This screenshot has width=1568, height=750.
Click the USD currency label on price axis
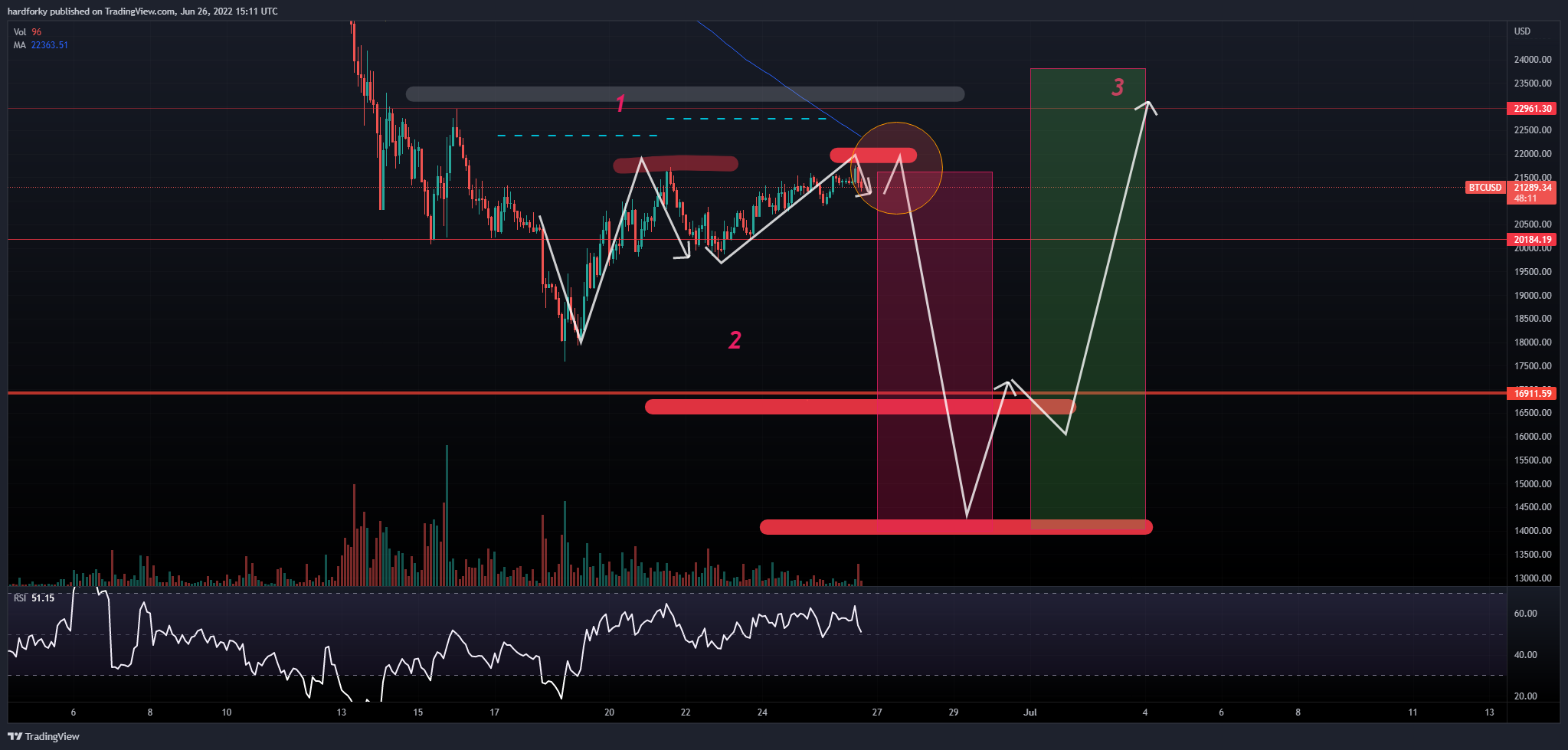pos(1522,31)
